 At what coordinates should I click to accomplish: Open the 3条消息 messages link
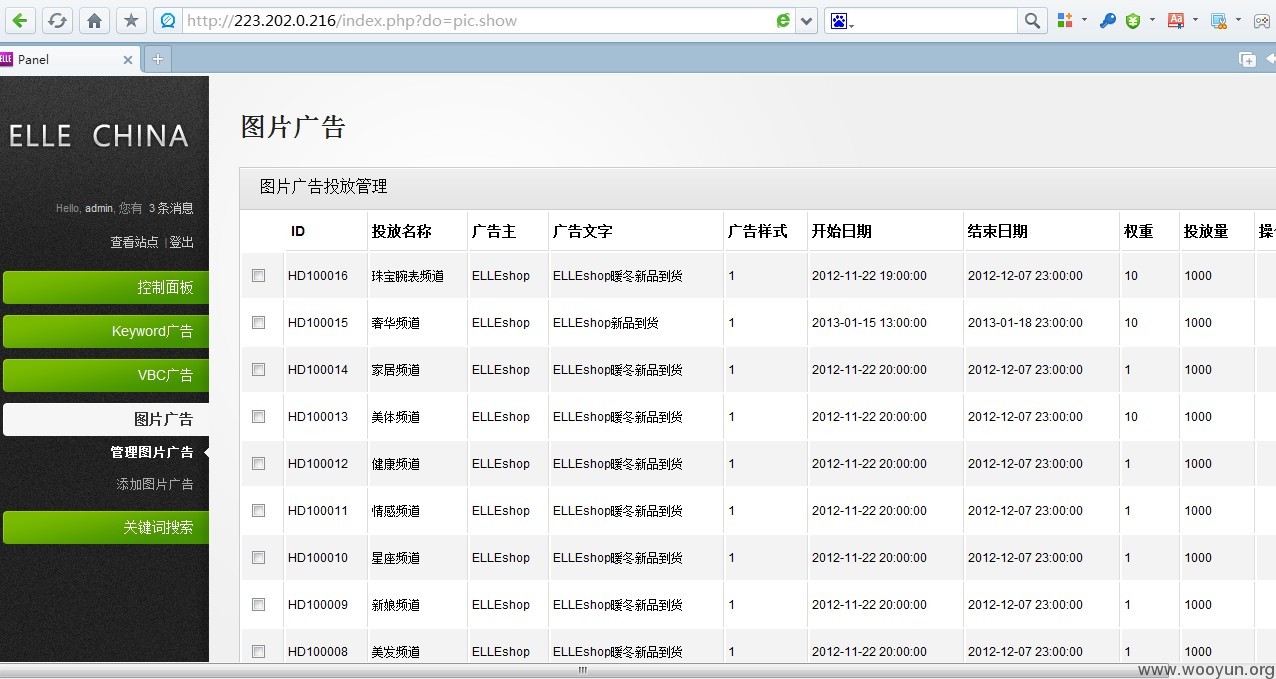[171, 208]
